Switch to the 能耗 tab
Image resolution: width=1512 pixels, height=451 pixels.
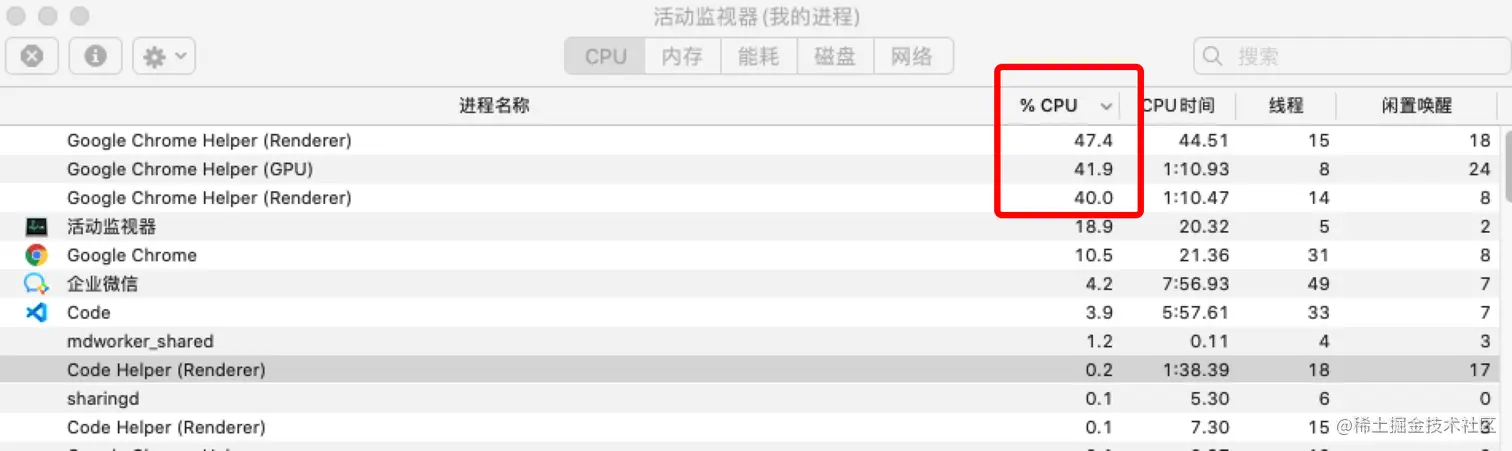click(759, 57)
